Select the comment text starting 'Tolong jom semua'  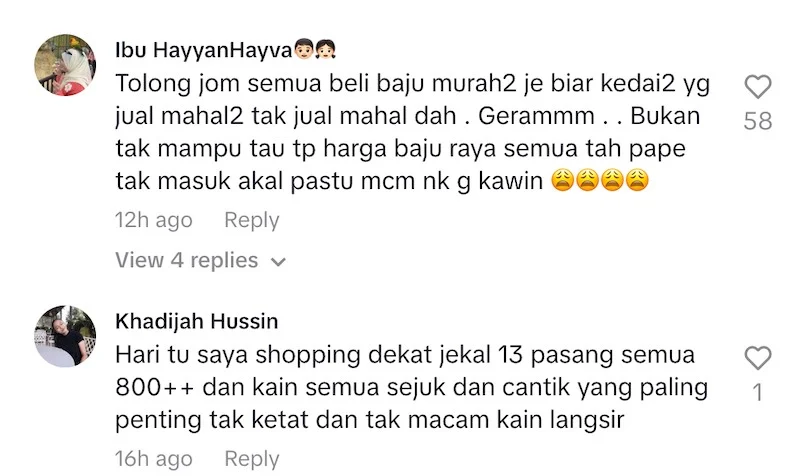[x=412, y=132]
